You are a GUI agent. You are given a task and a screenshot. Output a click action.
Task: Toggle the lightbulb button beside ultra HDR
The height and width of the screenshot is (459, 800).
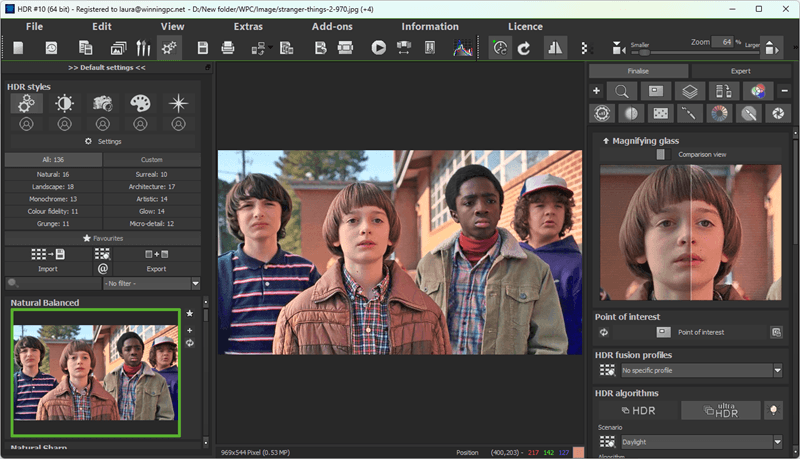pos(773,410)
